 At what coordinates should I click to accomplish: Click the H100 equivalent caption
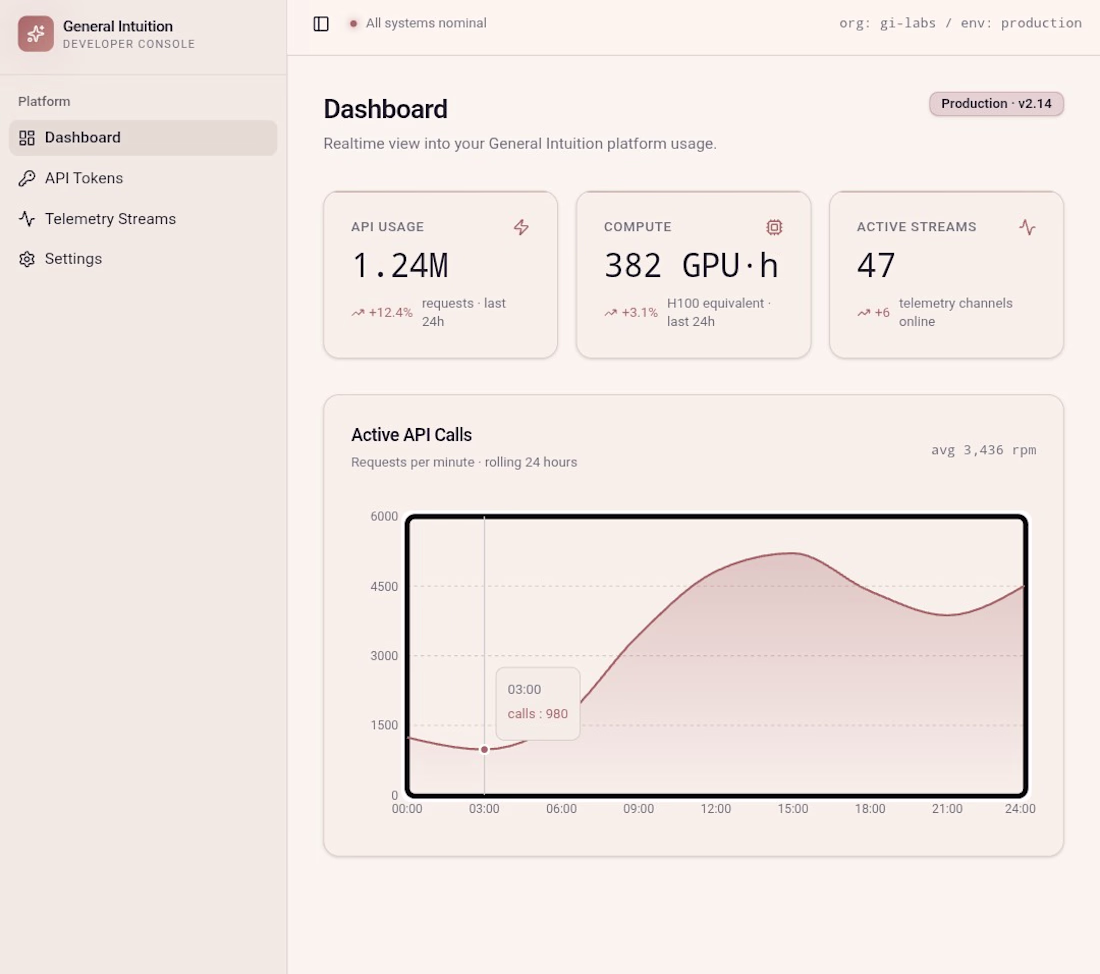(x=718, y=312)
